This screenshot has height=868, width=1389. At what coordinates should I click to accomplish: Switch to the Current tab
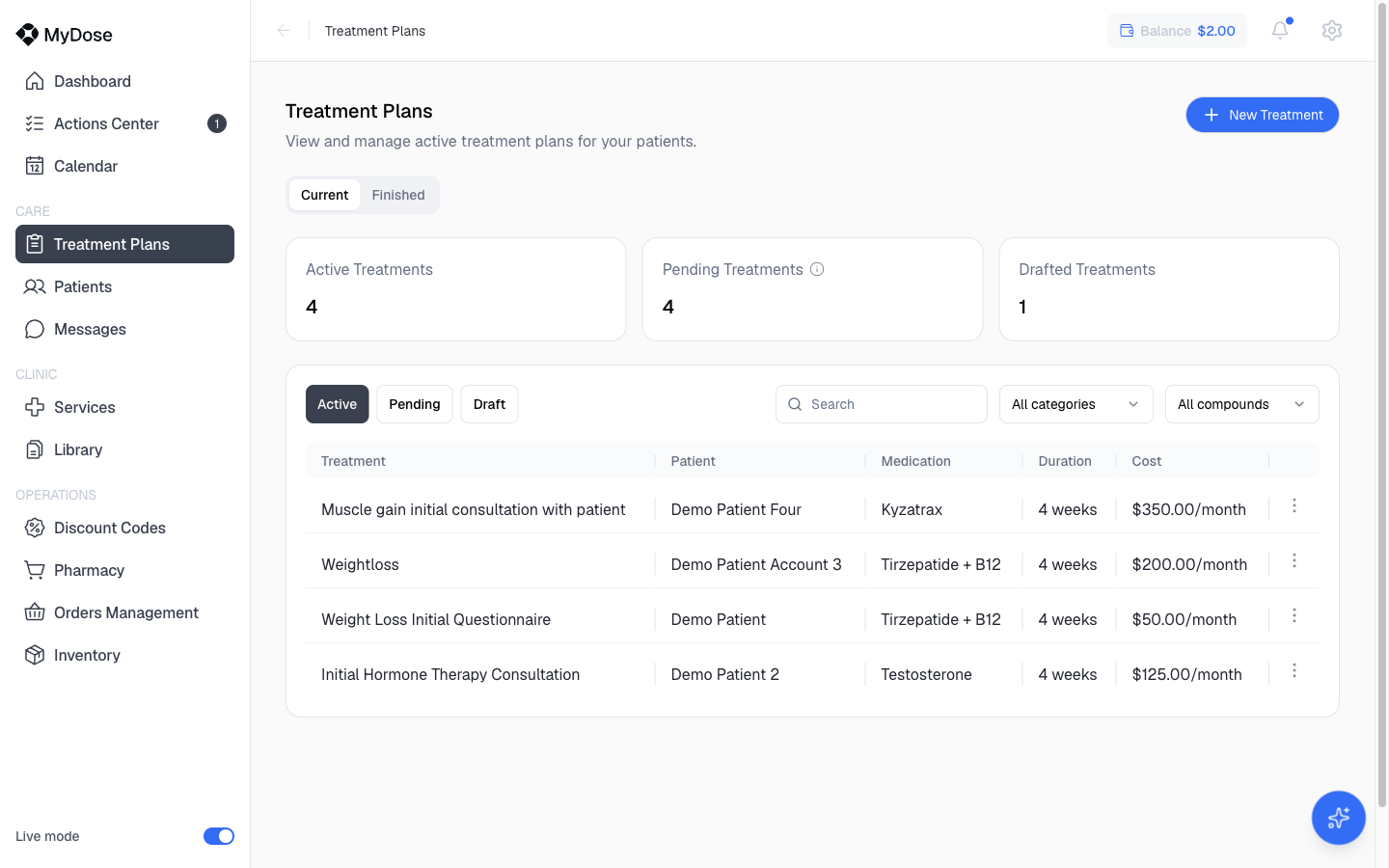pos(324,195)
